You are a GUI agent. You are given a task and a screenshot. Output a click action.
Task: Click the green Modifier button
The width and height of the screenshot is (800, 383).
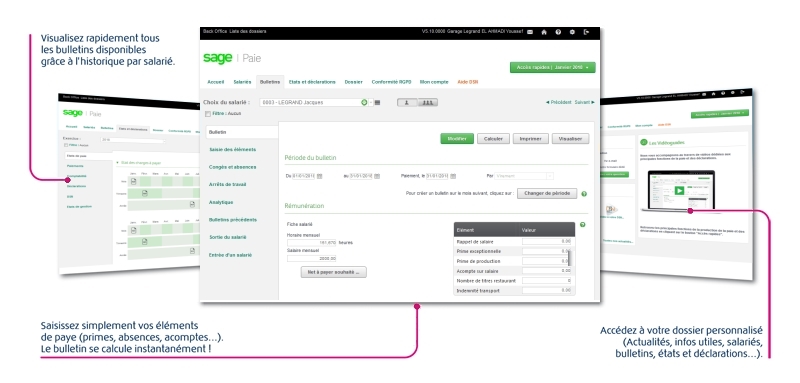(457, 139)
